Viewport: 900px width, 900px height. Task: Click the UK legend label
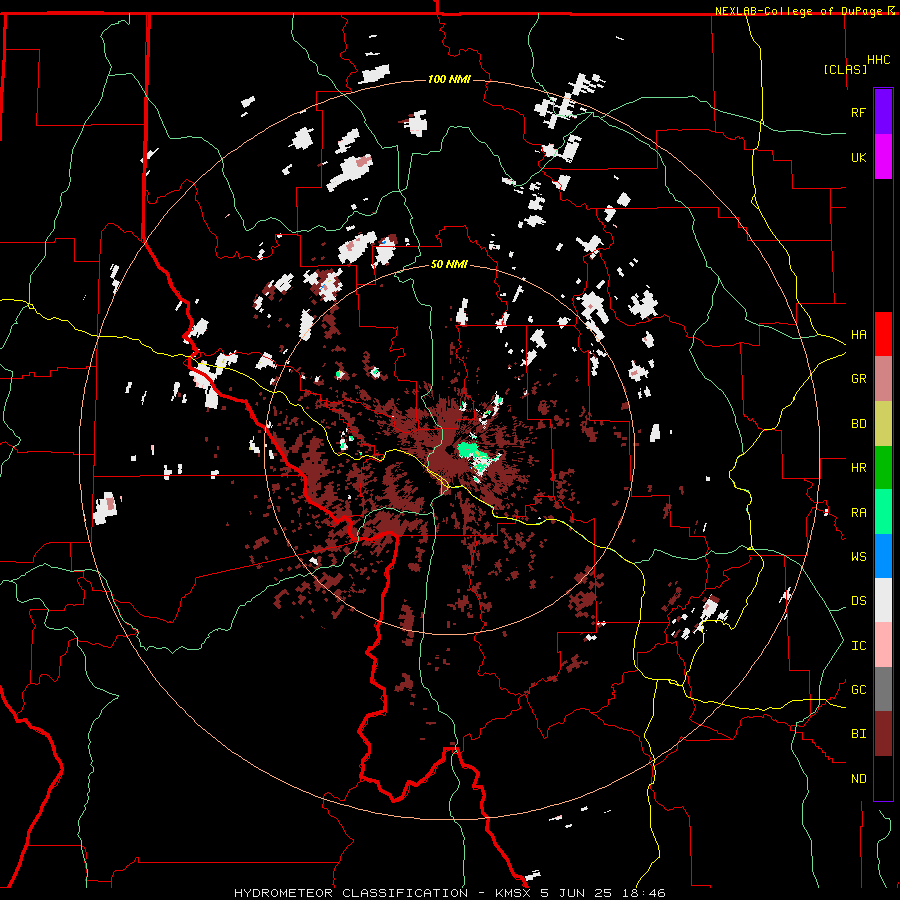858,157
